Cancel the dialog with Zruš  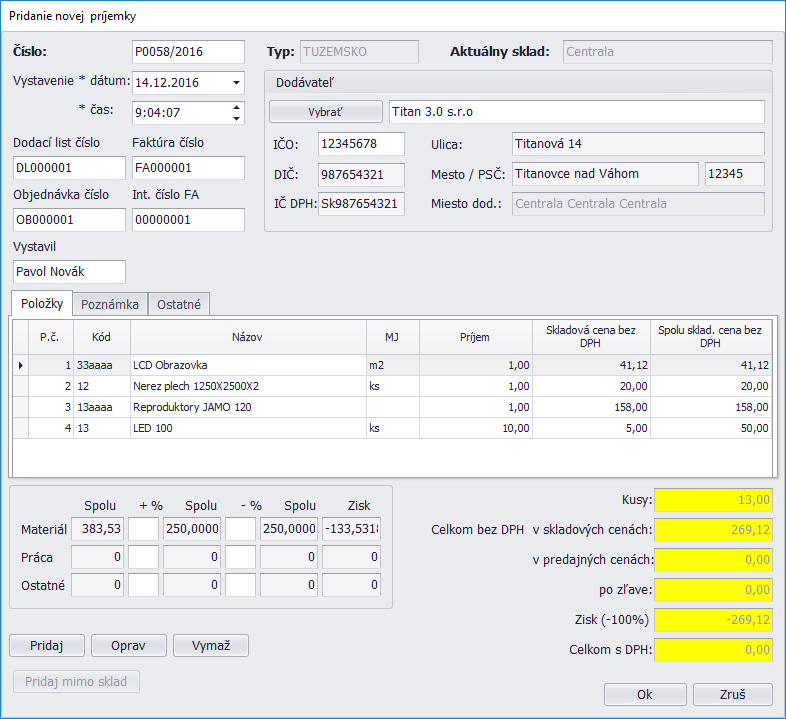tap(731, 694)
